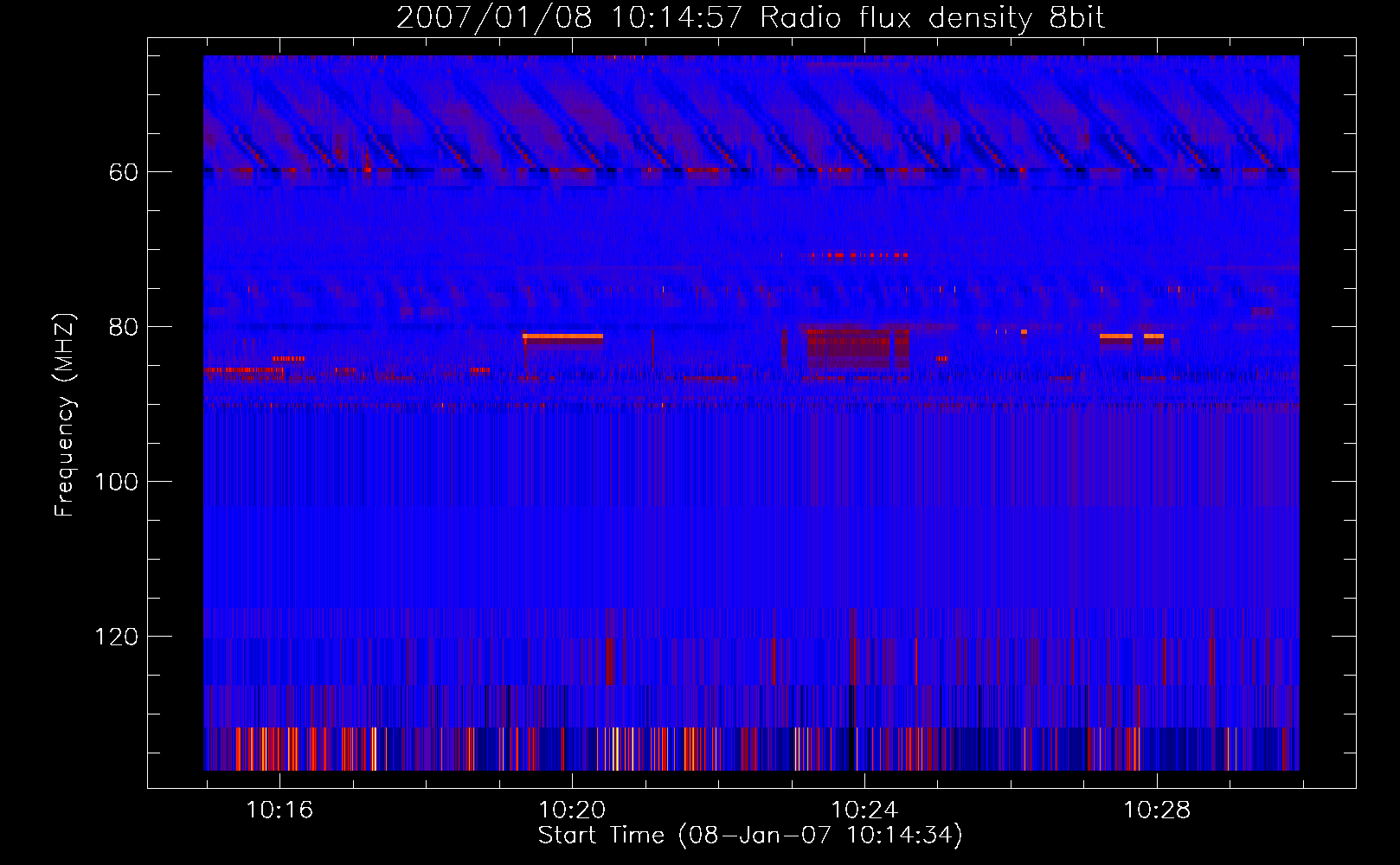Image resolution: width=1400 pixels, height=865 pixels.
Task: Click the 10:24 time axis label
Action: (864, 811)
